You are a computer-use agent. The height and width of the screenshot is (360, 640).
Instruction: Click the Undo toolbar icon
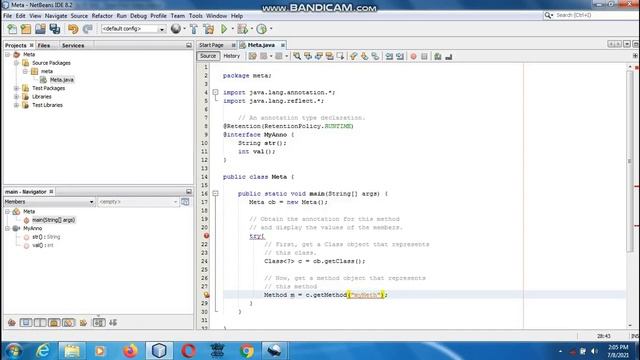(73, 29)
